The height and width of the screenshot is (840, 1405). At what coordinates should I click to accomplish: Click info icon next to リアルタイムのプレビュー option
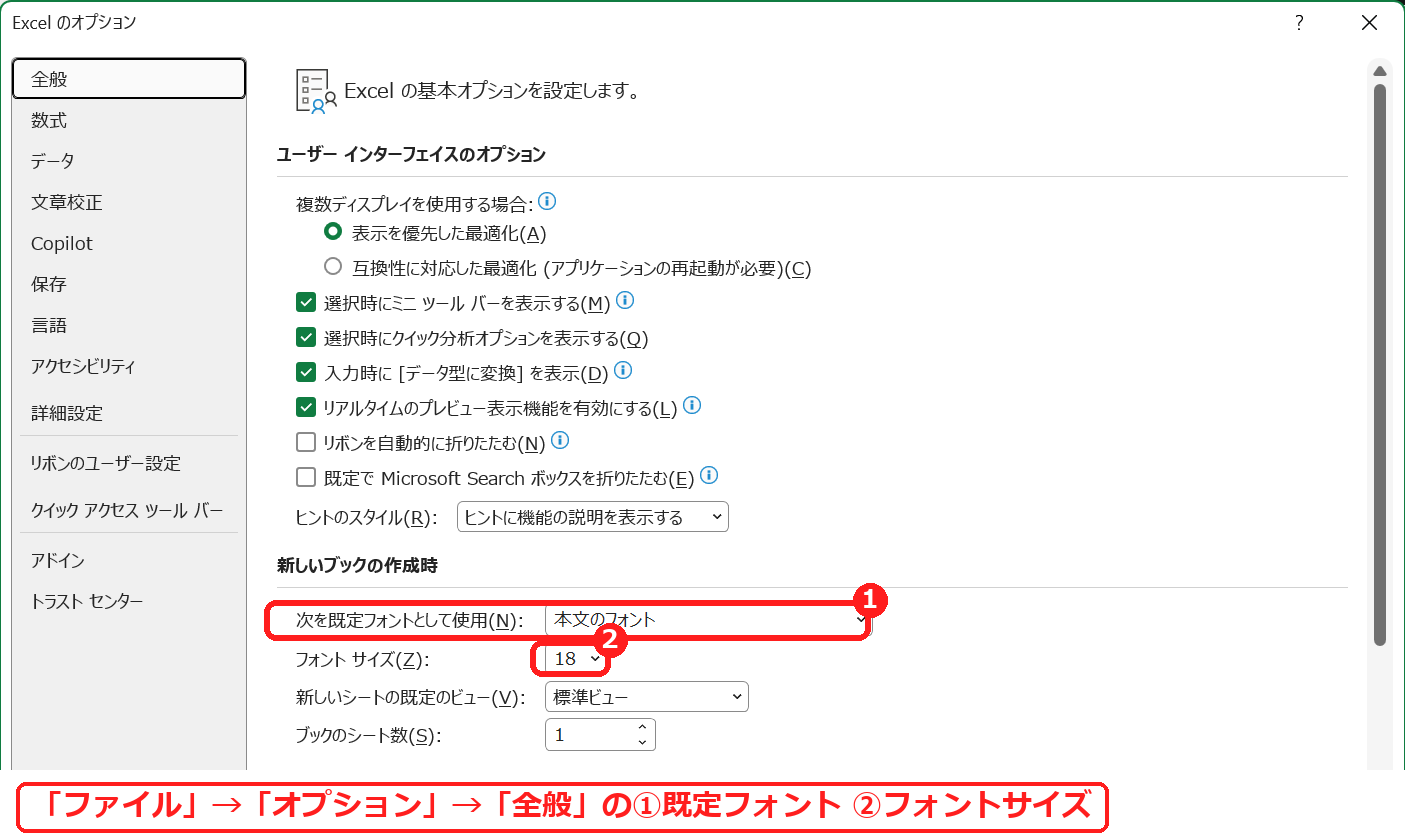coord(692,406)
